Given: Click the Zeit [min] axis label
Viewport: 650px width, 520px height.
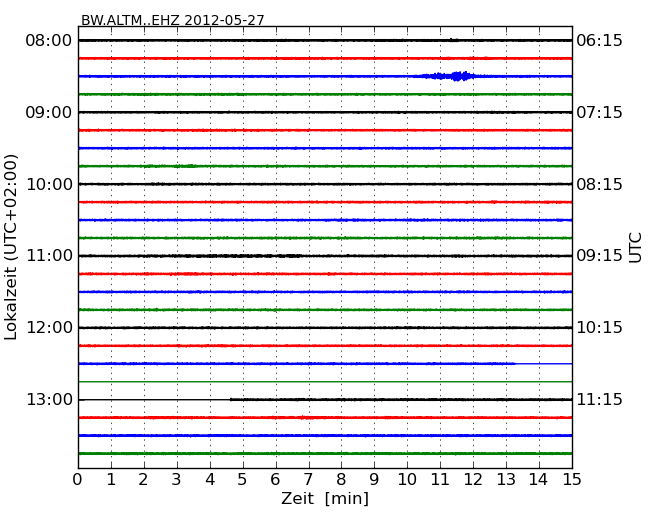Looking at the screenshot, I should pos(325,498).
